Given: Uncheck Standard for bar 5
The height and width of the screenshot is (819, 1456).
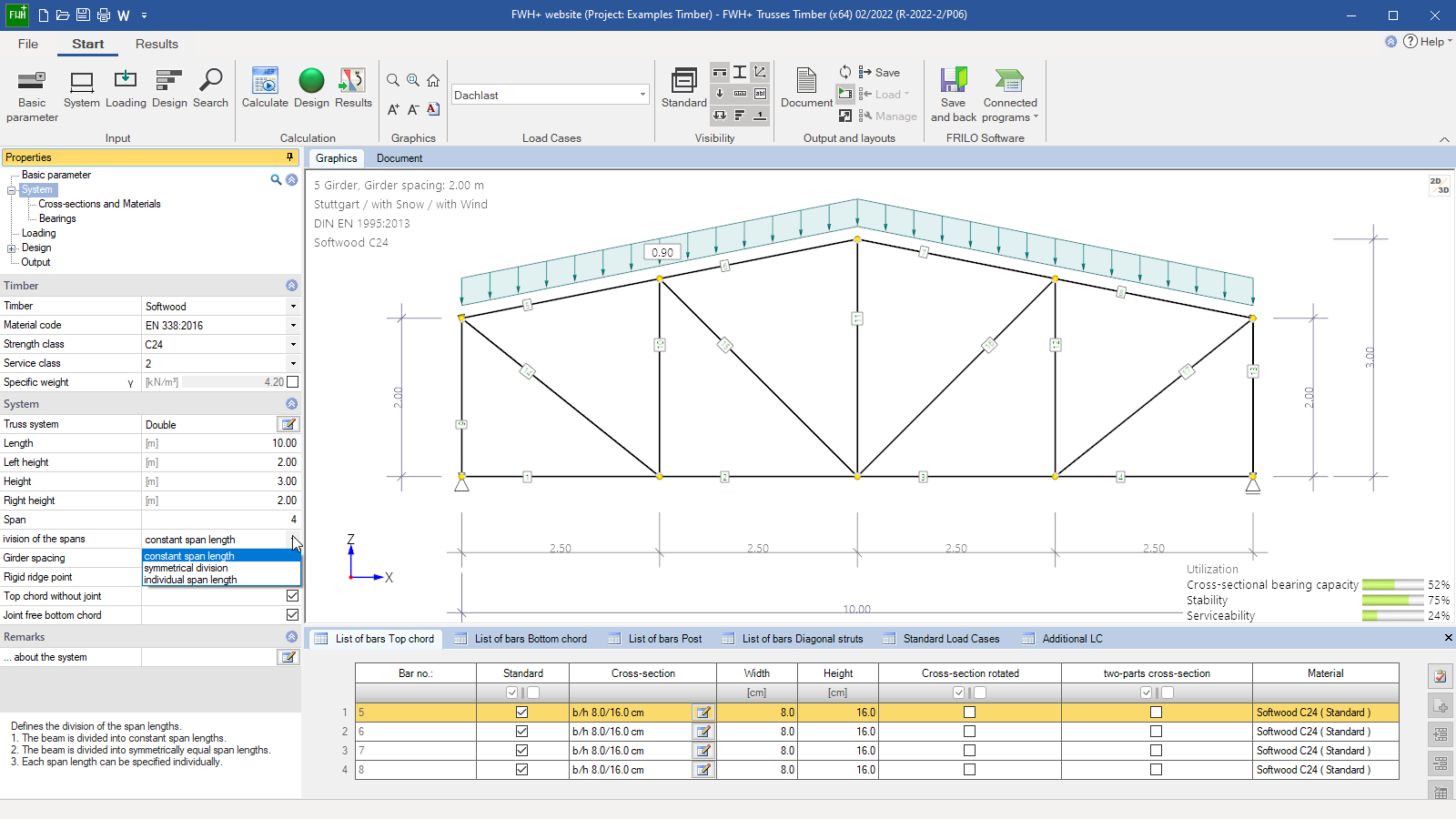Looking at the screenshot, I should [x=521, y=713].
